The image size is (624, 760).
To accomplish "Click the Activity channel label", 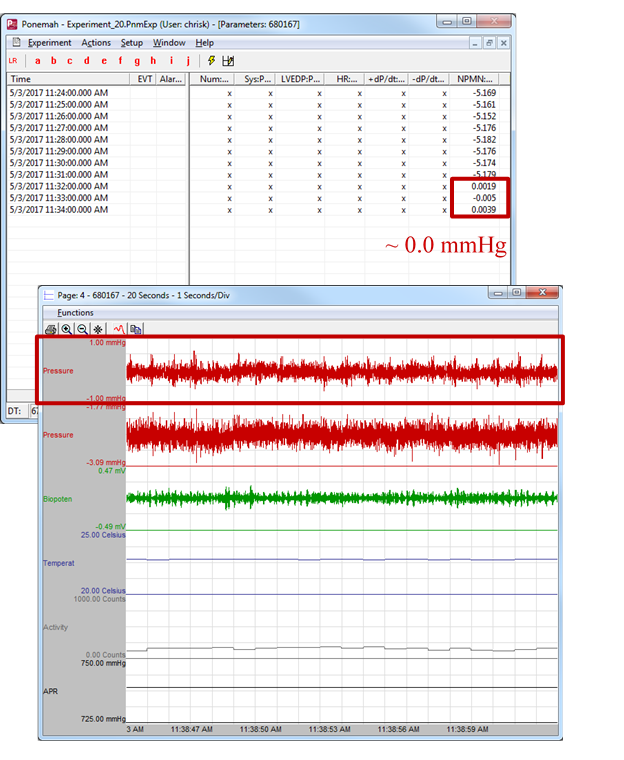I will (56, 627).
